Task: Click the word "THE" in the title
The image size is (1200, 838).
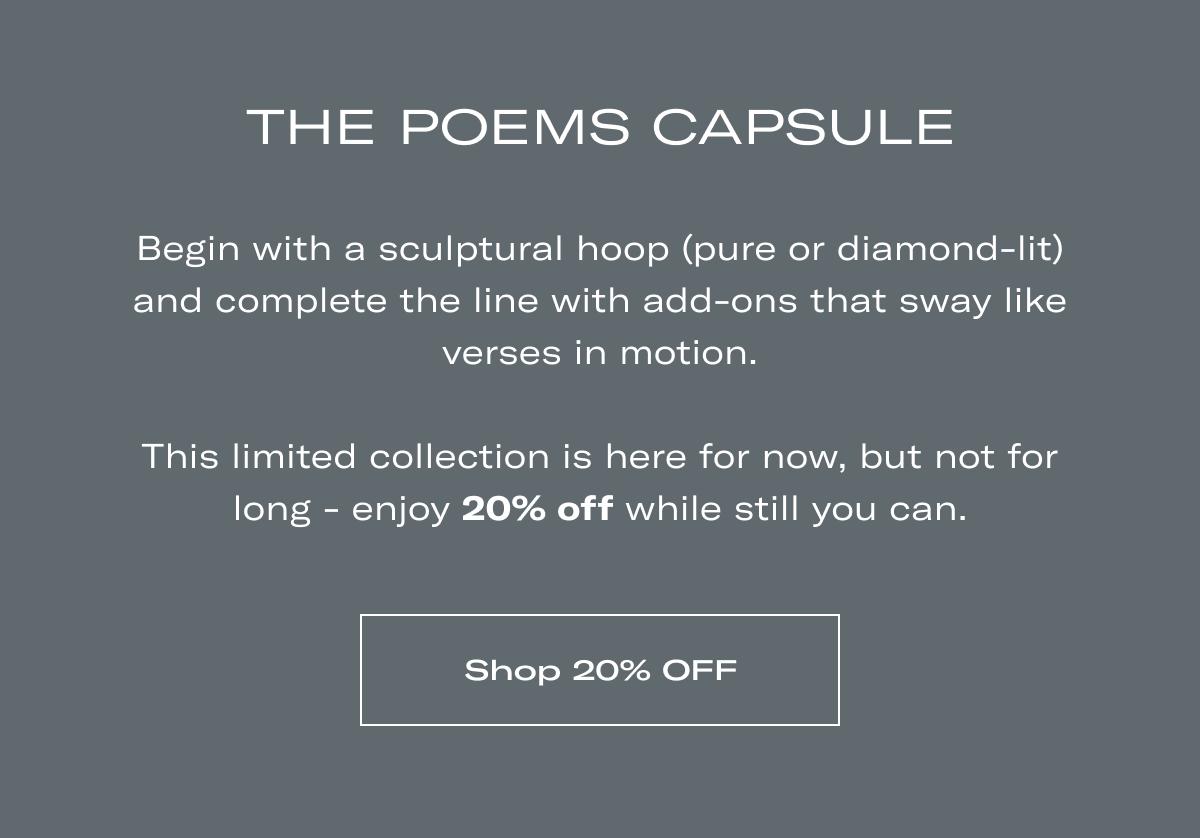Action: [x=310, y=127]
